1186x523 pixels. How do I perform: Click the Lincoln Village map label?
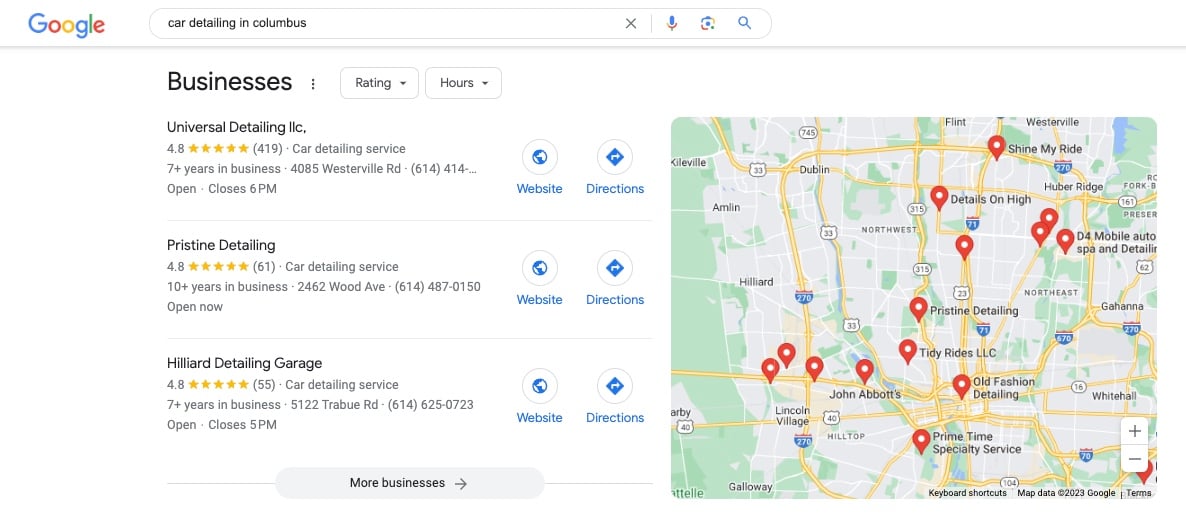[793, 416]
